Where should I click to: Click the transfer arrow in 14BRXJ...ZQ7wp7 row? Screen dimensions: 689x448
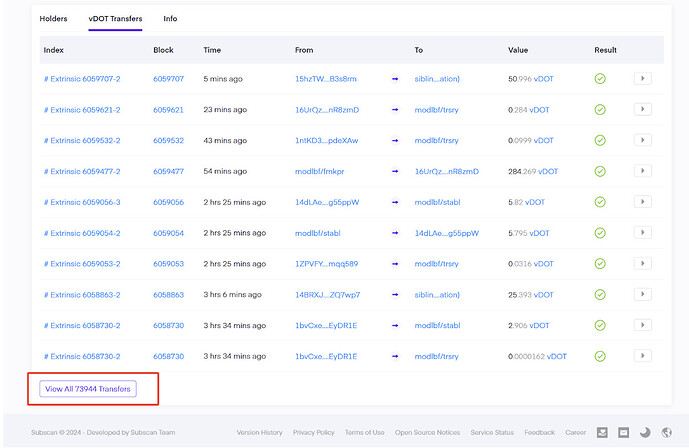pos(395,295)
